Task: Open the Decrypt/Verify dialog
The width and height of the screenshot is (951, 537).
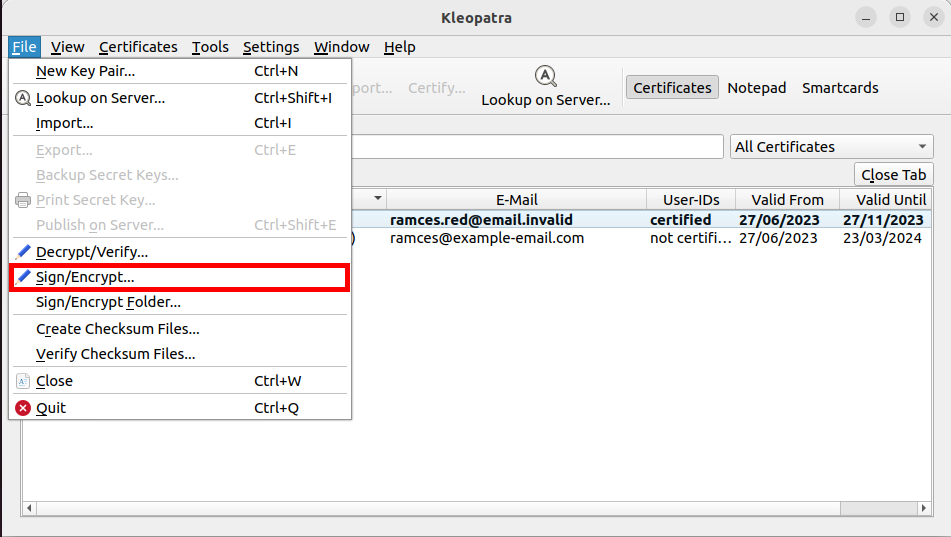Action: coord(180,252)
